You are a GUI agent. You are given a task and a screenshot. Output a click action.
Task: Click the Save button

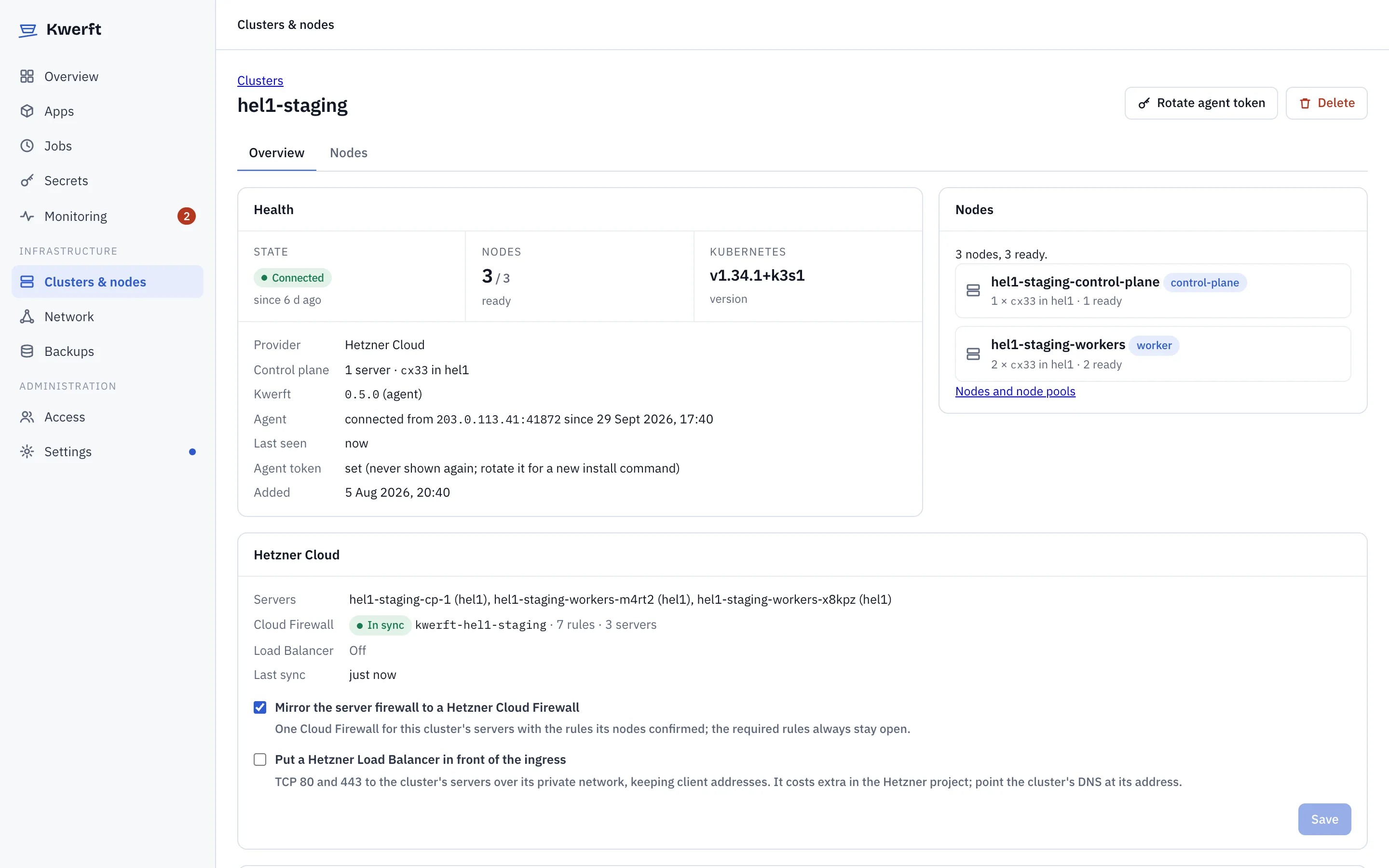(1325, 819)
